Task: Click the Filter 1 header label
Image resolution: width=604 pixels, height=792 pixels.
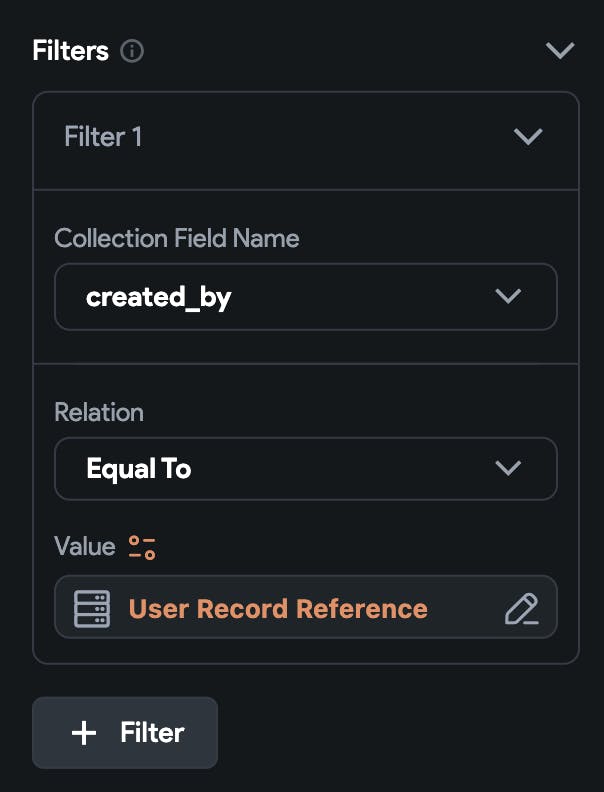Action: pyautogui.click(x=103, y=137)
